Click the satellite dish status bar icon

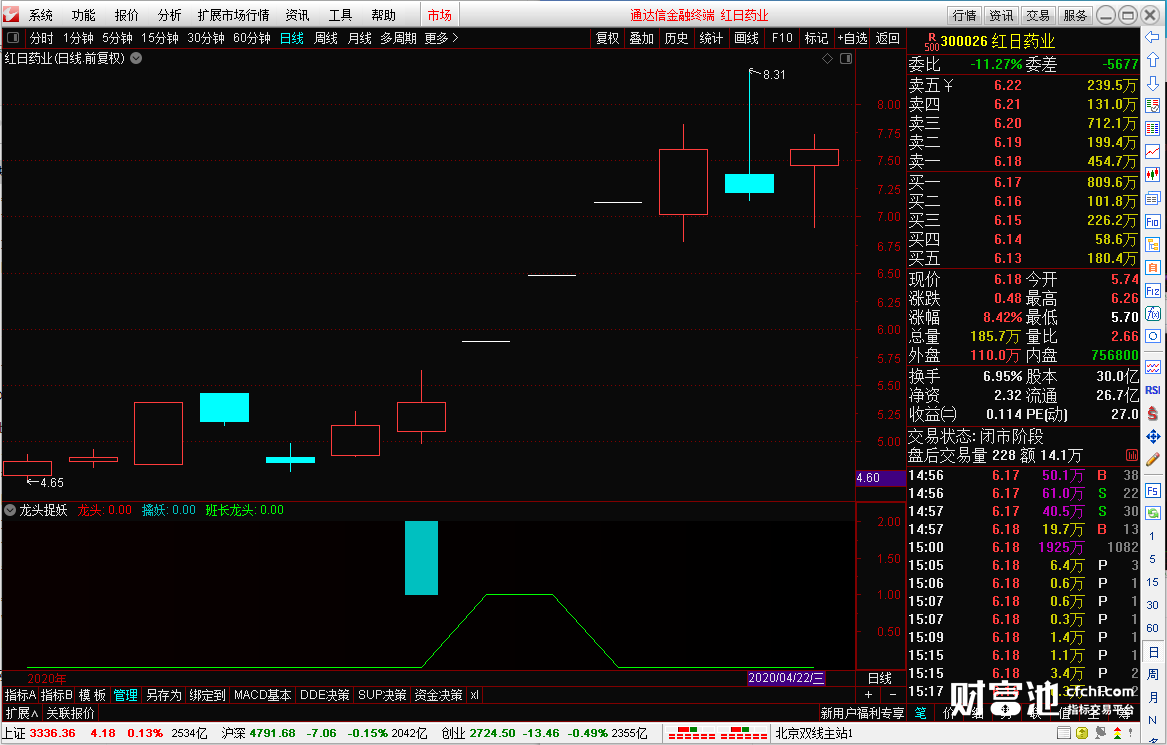click(x=1101, y=733)
